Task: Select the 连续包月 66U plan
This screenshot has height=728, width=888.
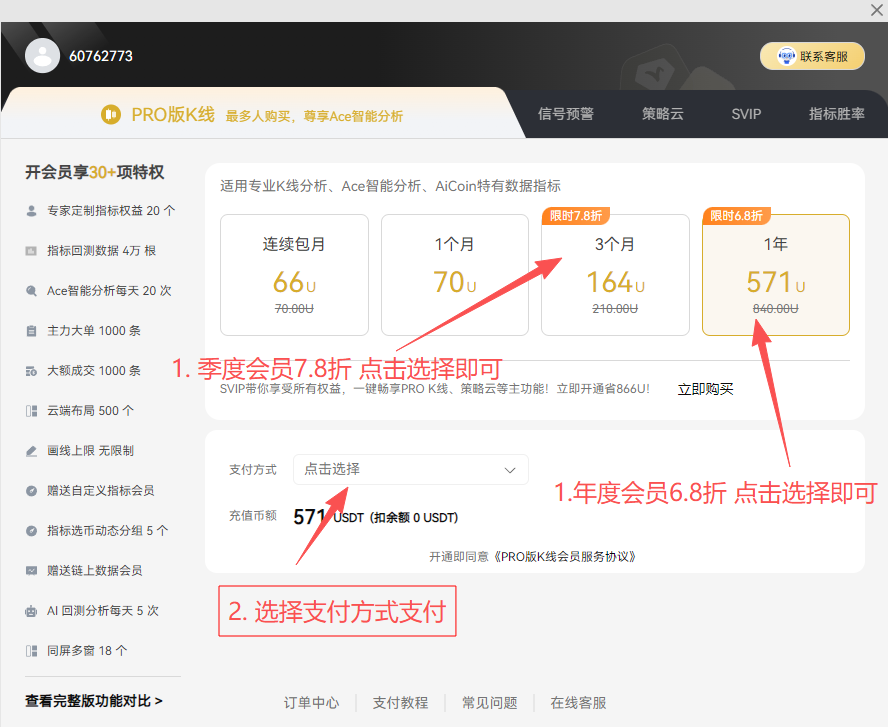Action: (293, 274)
